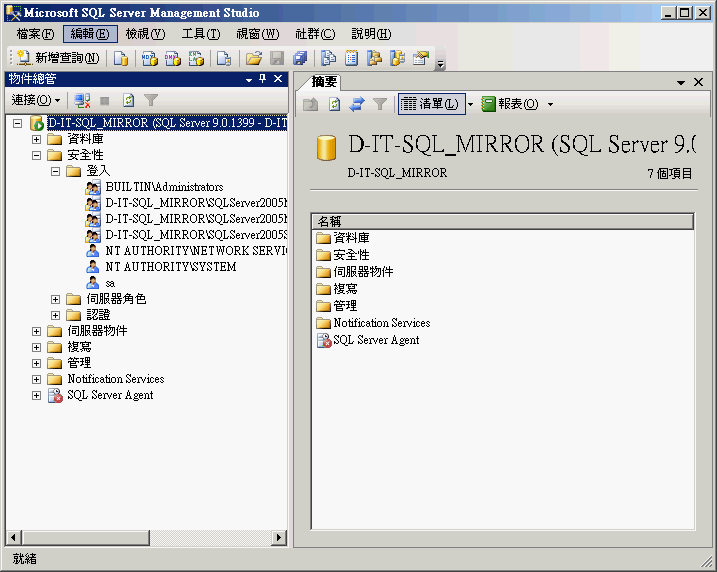This screenshot has height=572, width=717.
Task: Open main toolbar options overflow arrow
Action: pyautogui.click(x=440, y=64)
